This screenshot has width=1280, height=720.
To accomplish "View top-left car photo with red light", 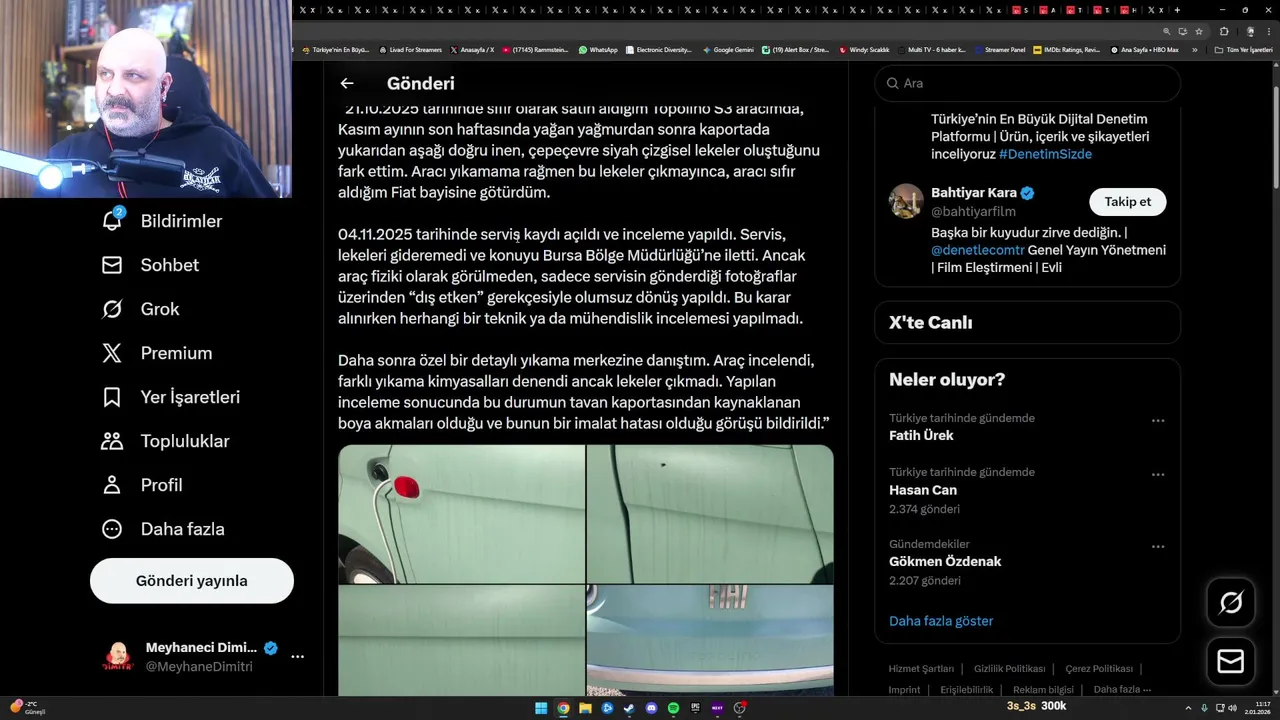I will click(461, 514).
